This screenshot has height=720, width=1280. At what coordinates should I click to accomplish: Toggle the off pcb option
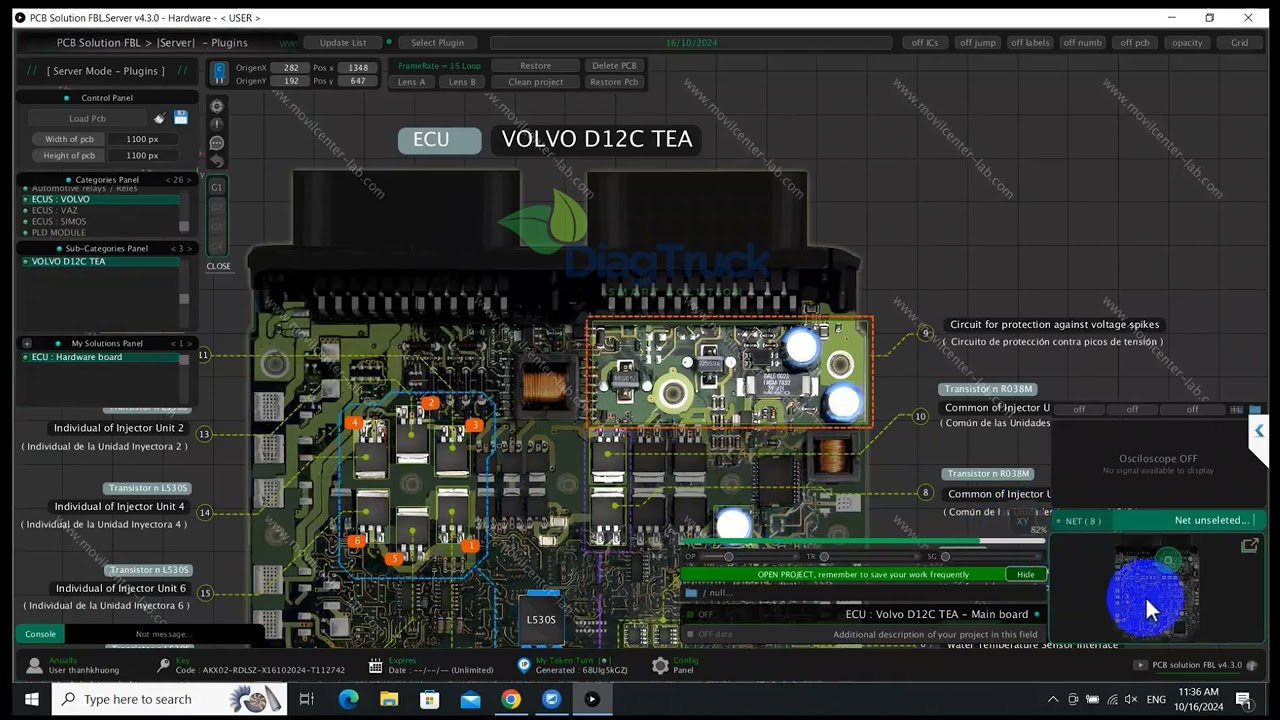(1135, 43)
